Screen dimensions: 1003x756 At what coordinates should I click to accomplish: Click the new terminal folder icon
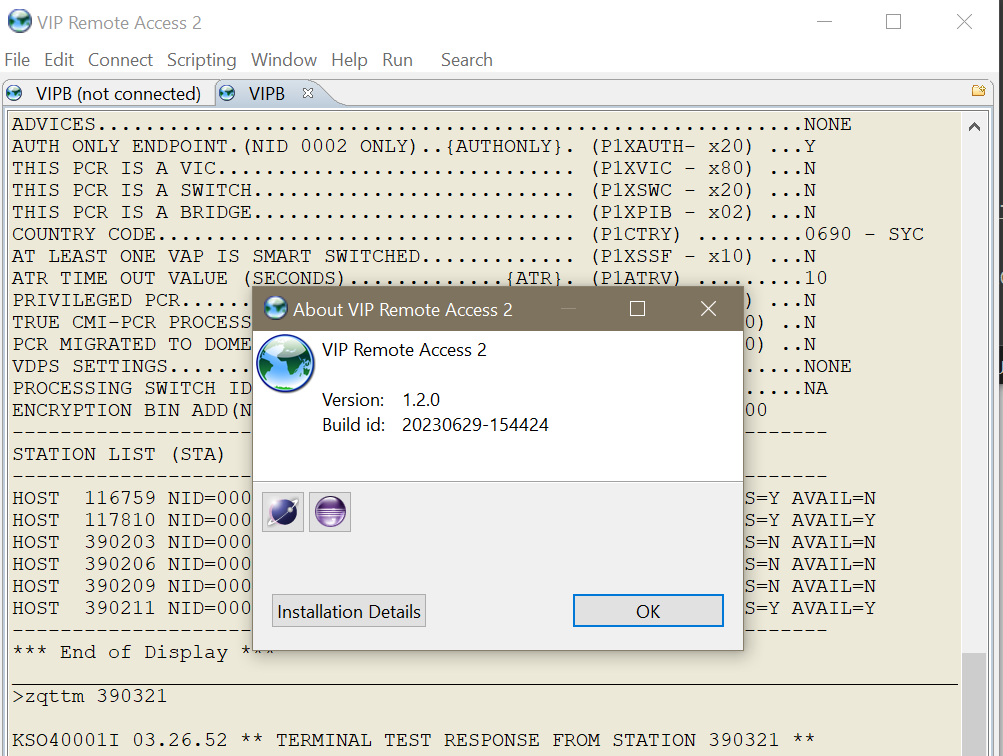click(x=978, y=91)
